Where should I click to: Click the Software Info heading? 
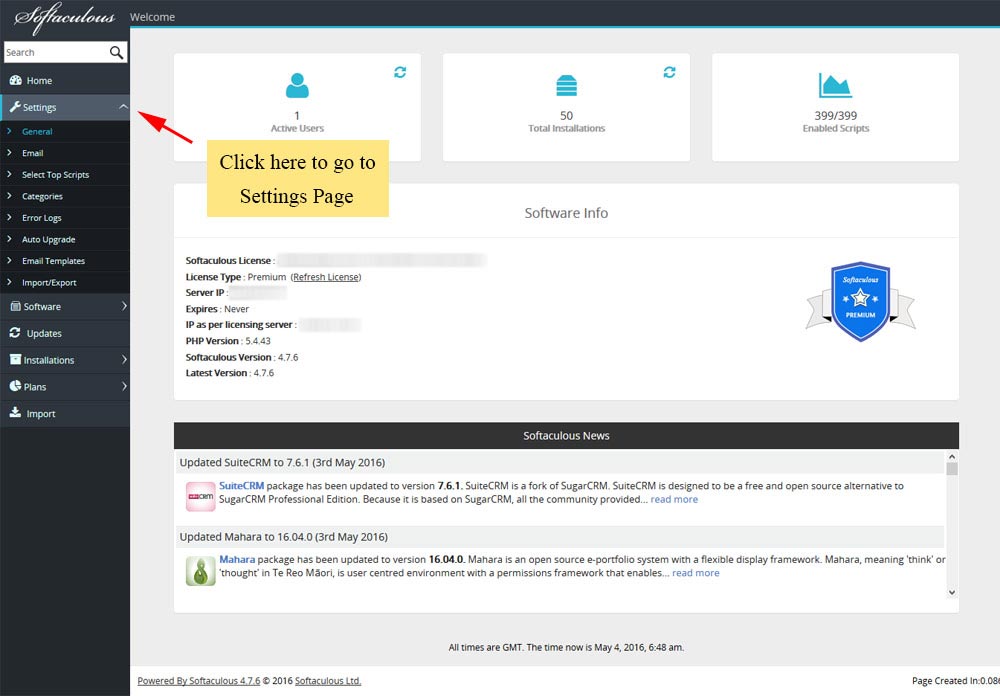(x=566, y=213)
